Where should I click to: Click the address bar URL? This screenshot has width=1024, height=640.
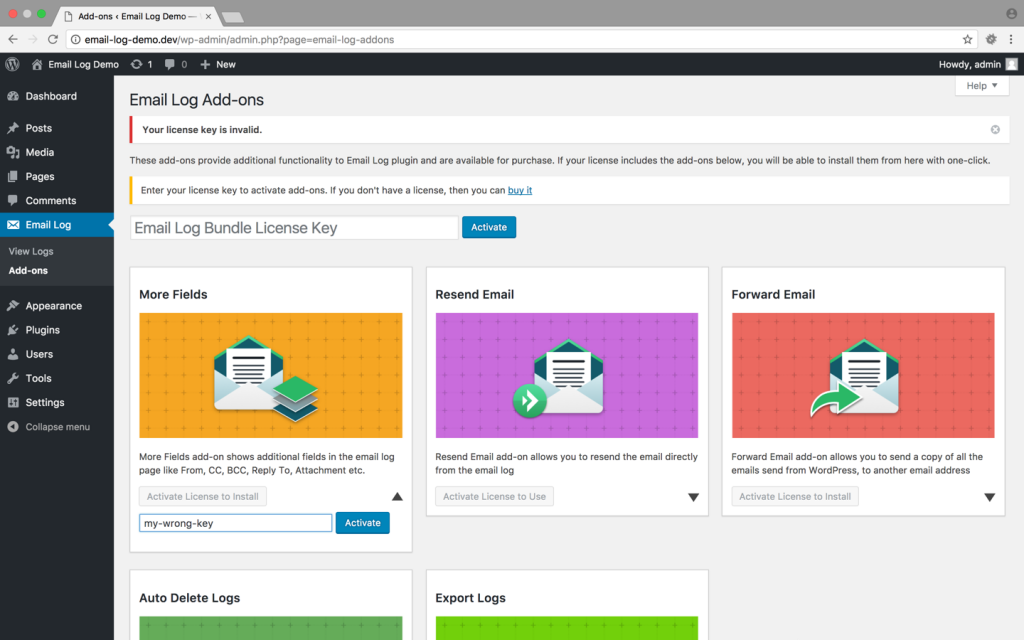click(x=239, y=39)
